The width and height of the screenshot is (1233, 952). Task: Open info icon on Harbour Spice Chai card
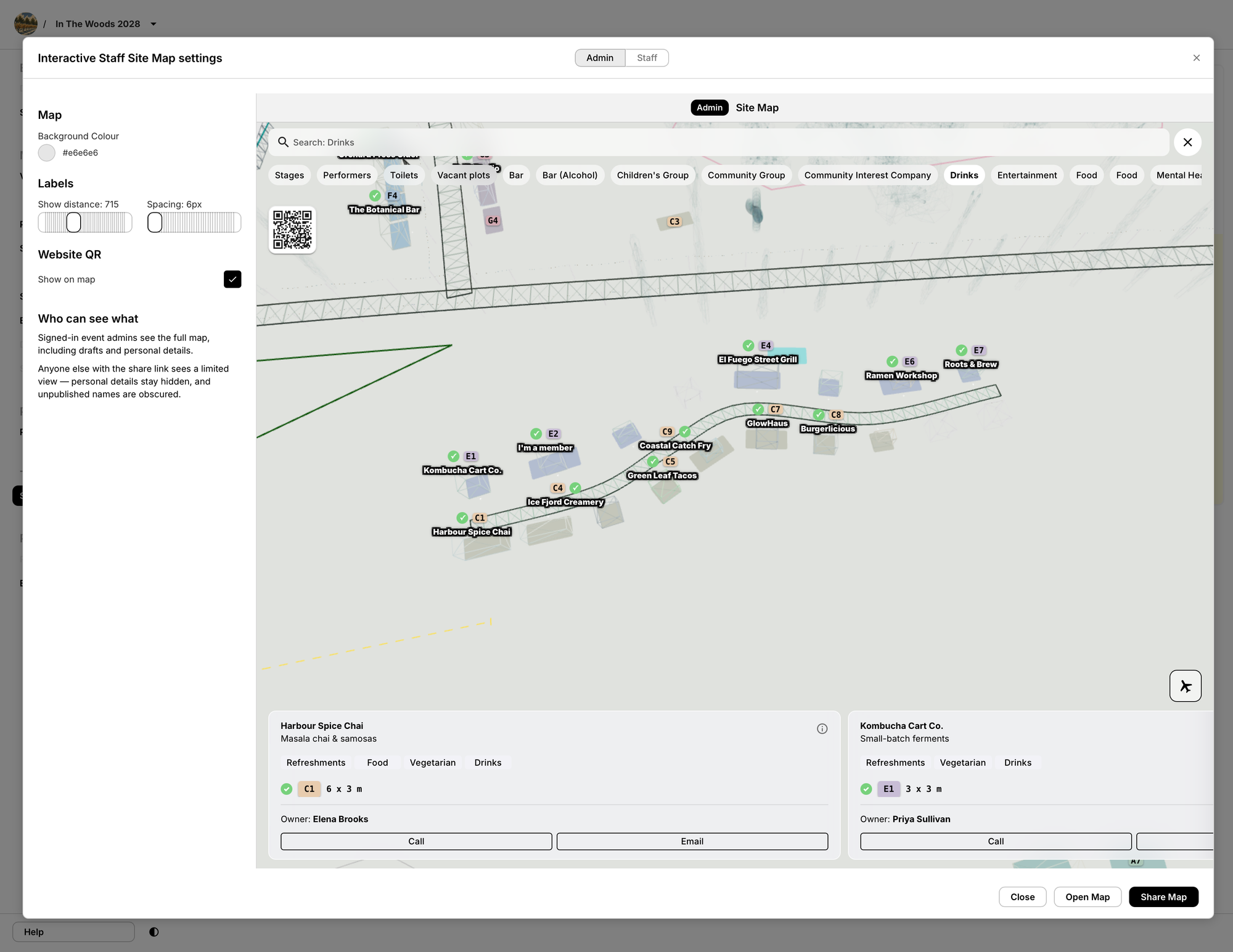(822, 729)
